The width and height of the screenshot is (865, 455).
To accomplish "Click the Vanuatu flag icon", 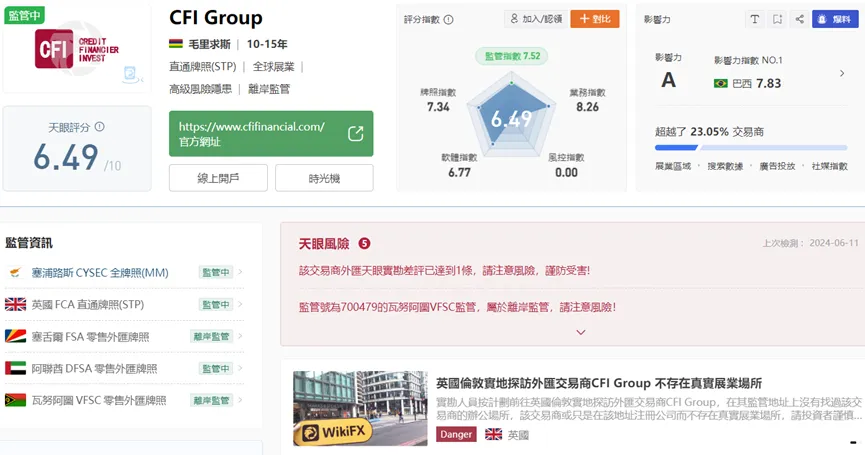I will (x=15, y=400).
